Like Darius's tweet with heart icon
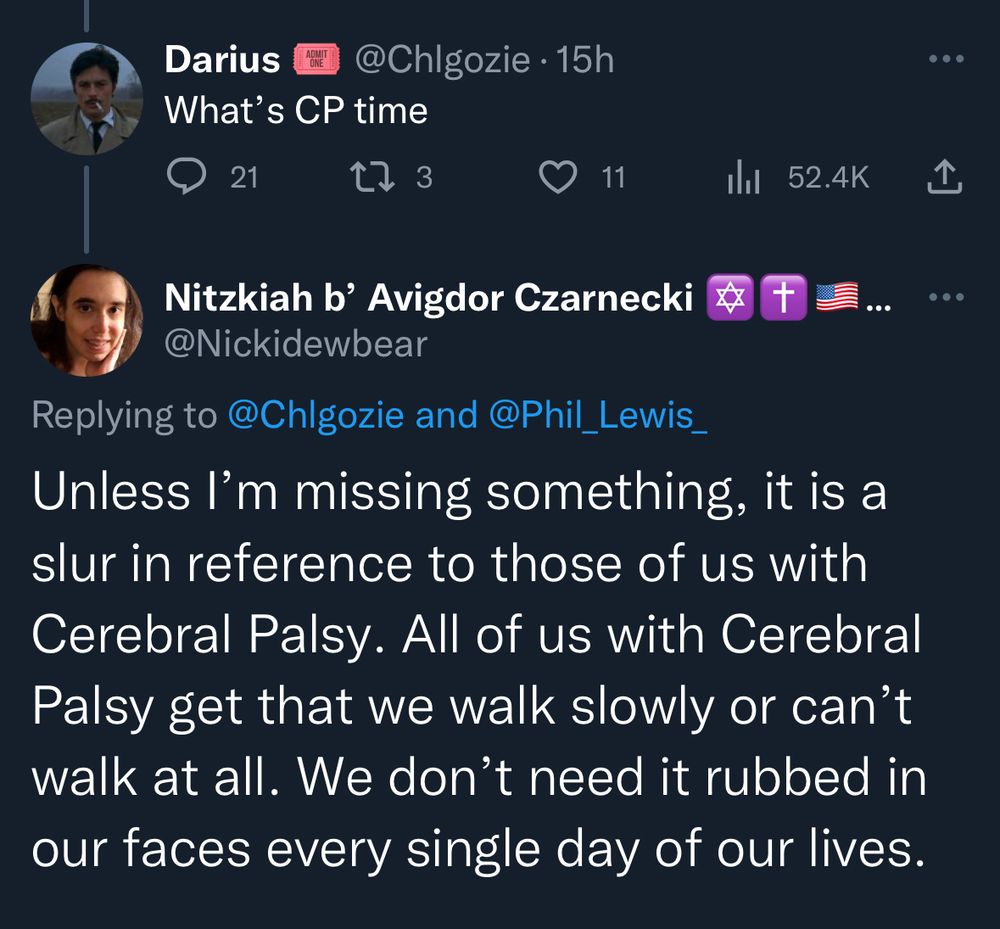 (558, 177)
